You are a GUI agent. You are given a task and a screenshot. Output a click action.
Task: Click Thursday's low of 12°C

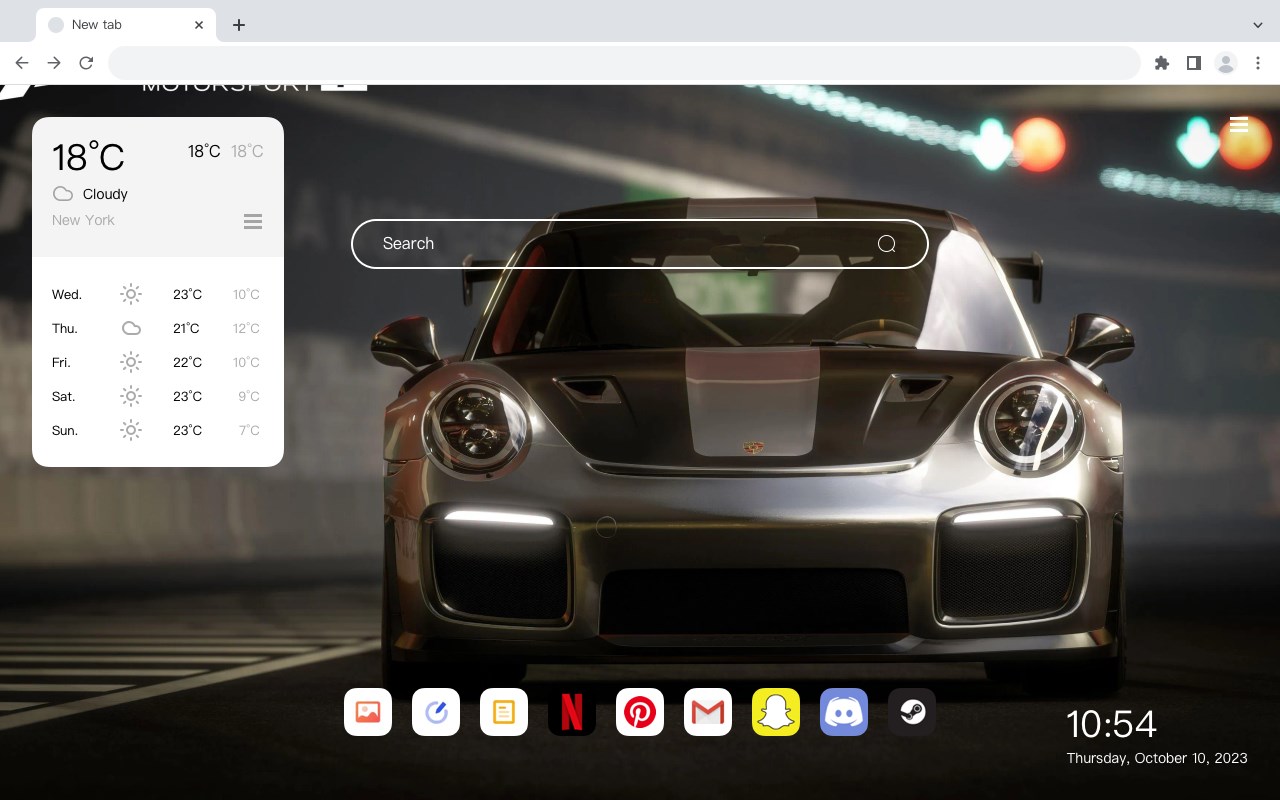246,328
